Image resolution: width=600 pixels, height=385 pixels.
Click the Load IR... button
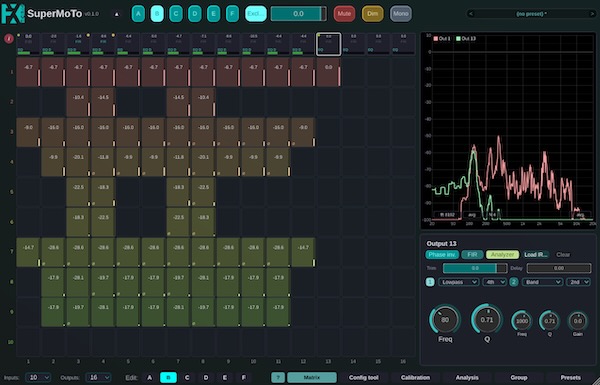point(536,254)
